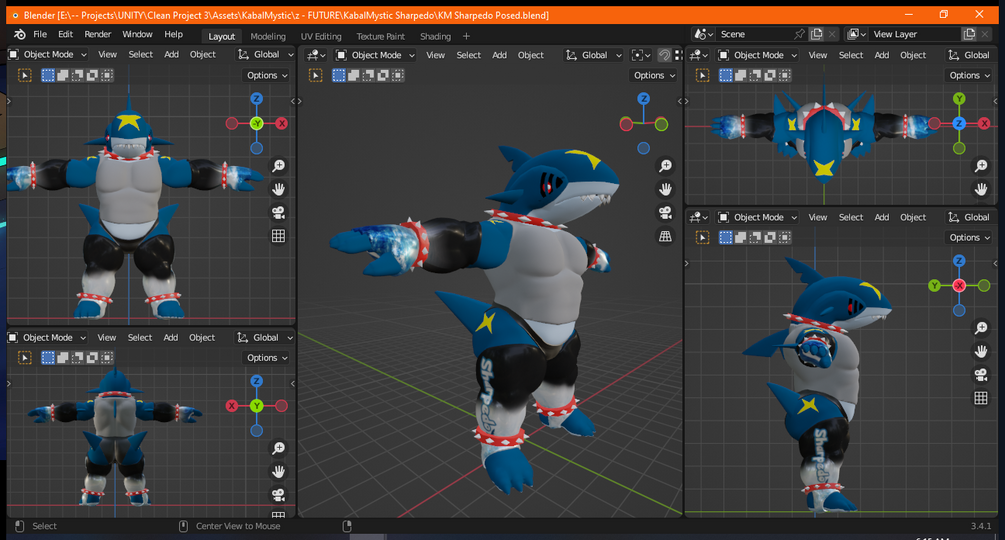Click red X axis ball in front-view gizmo
Image resolution: width=1005 pixels, height=540 pixels.
pos(281,124)
